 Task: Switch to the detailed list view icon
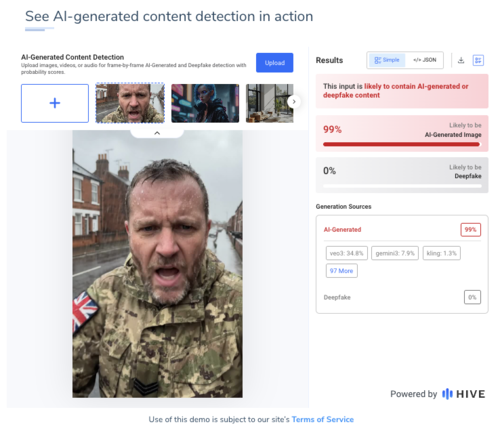(x=478, y=60)
